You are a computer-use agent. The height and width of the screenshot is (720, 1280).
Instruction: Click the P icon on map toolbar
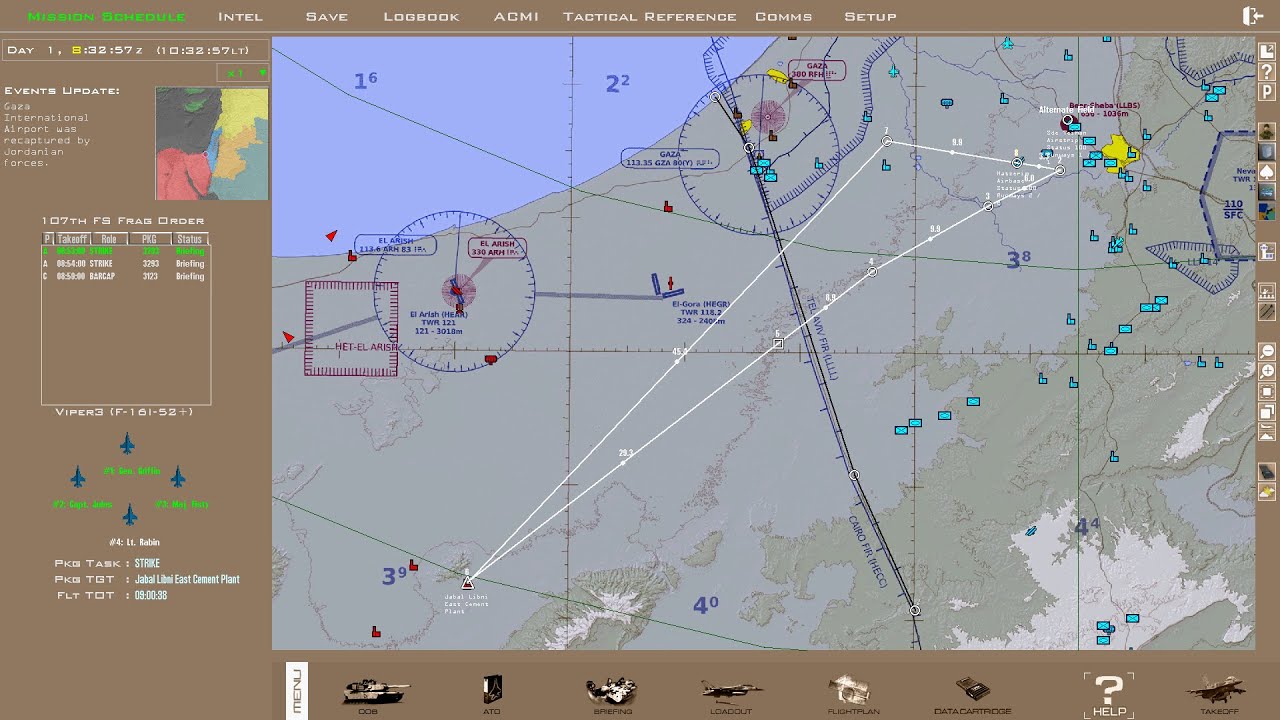[x=1267, y=91]
